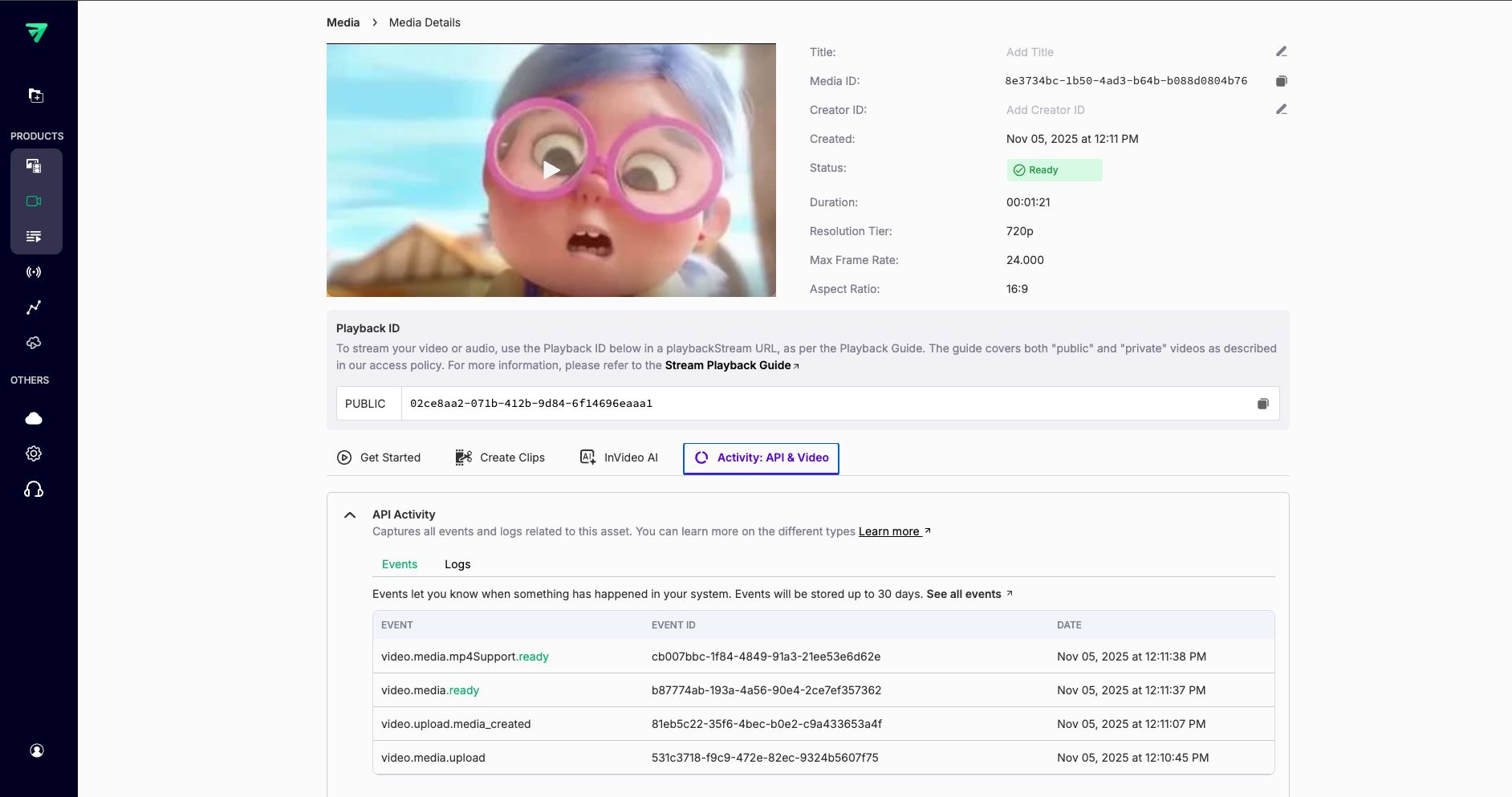This screenshot has height=797, width=1512.
Task: Edit Creator ID with the pencil icon
Action: (x=1282, y=109)
